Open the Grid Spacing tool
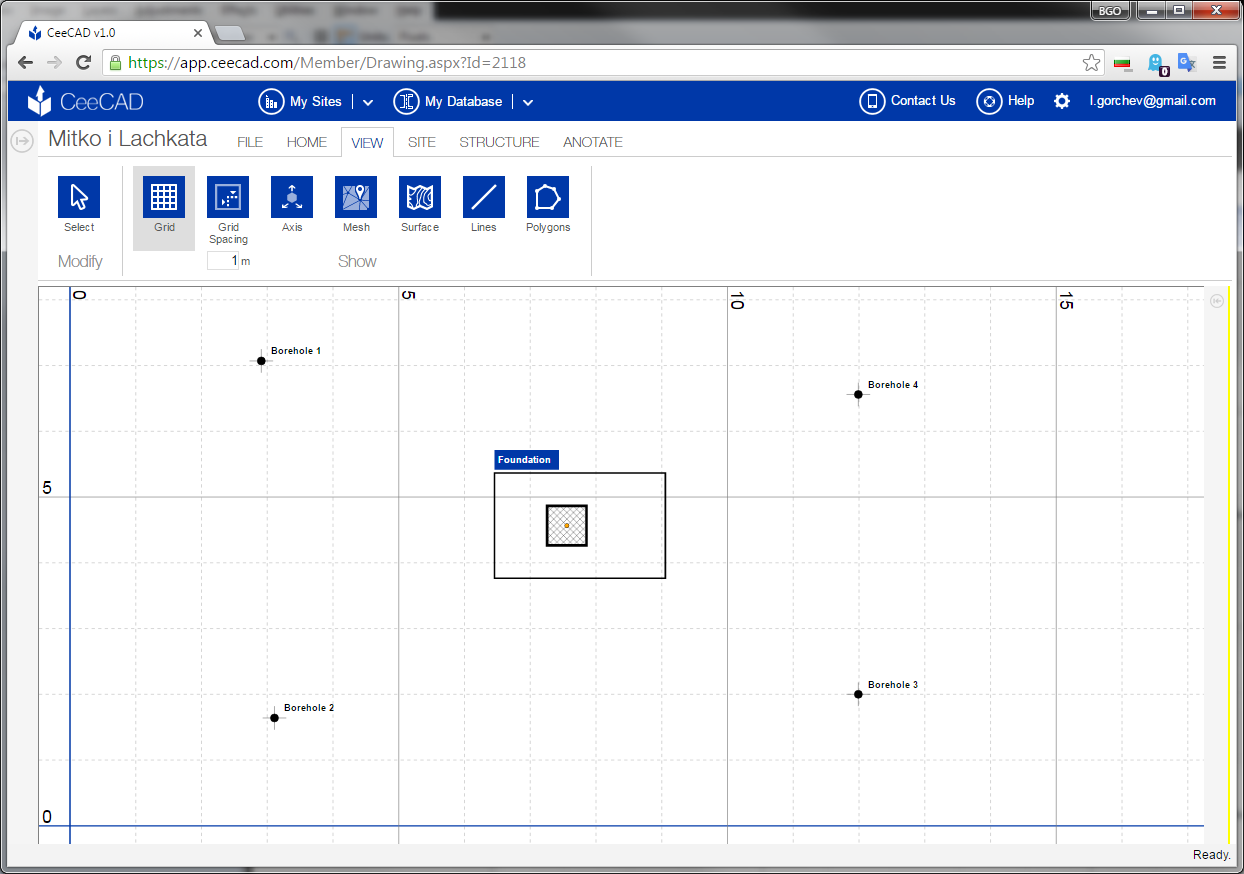The width and height of the screenshot is (1244, 874). pos(228,197)
